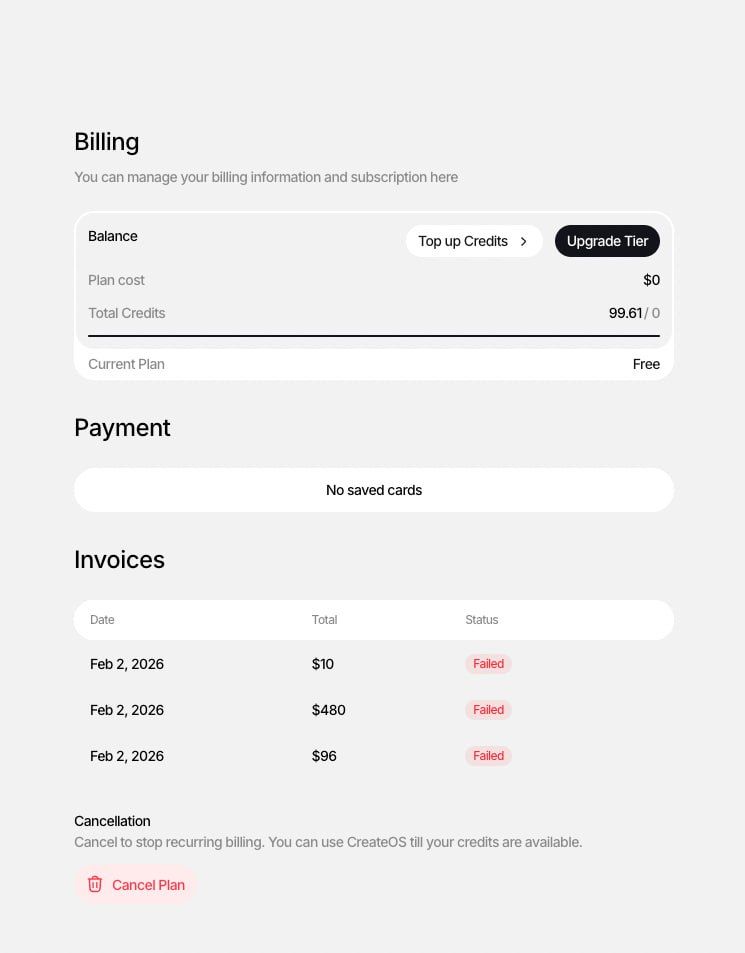Image resolution: width=745 pixels, height=953 pixels.
Task: Click the Billing page heading
Action: click(106, 141)
